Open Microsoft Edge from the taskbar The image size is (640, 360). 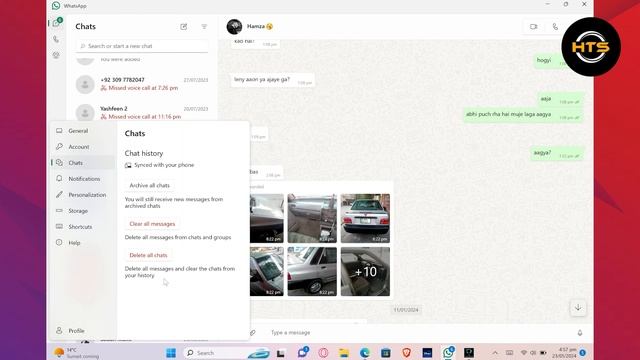pos(364,353)
